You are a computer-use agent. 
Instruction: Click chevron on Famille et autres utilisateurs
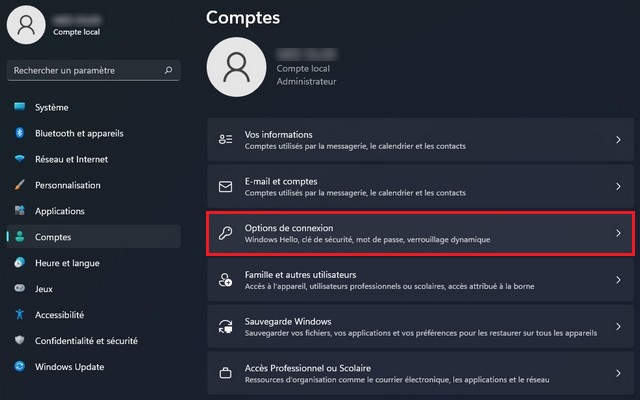coord(618,280)
